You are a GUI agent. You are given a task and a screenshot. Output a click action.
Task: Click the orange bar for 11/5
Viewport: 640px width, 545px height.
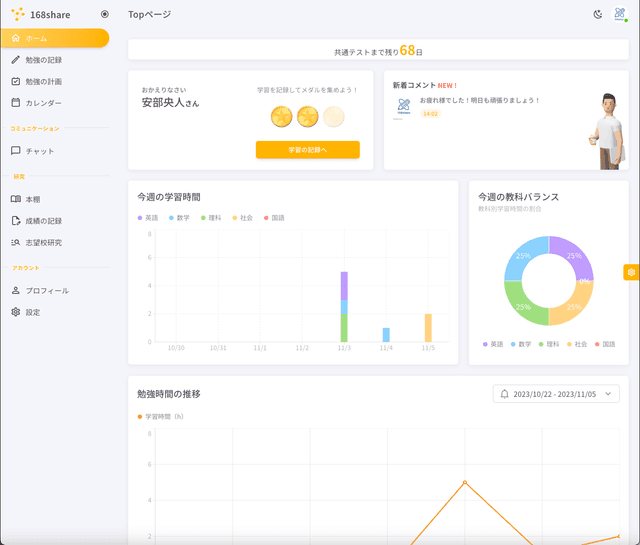(x=428, y=328)
